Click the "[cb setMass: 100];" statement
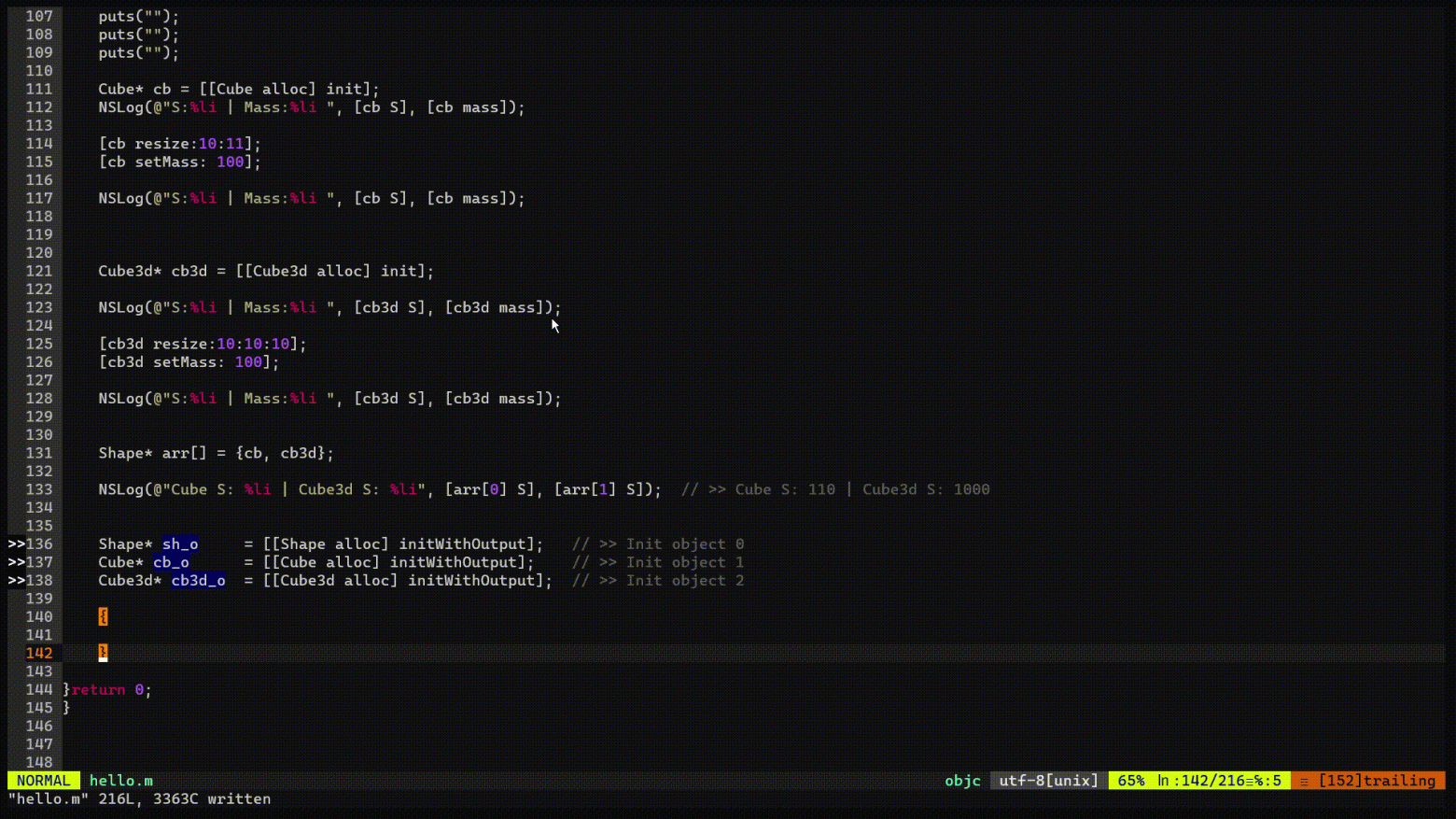This screenshot has height=819, width=1456. point(180,162)
